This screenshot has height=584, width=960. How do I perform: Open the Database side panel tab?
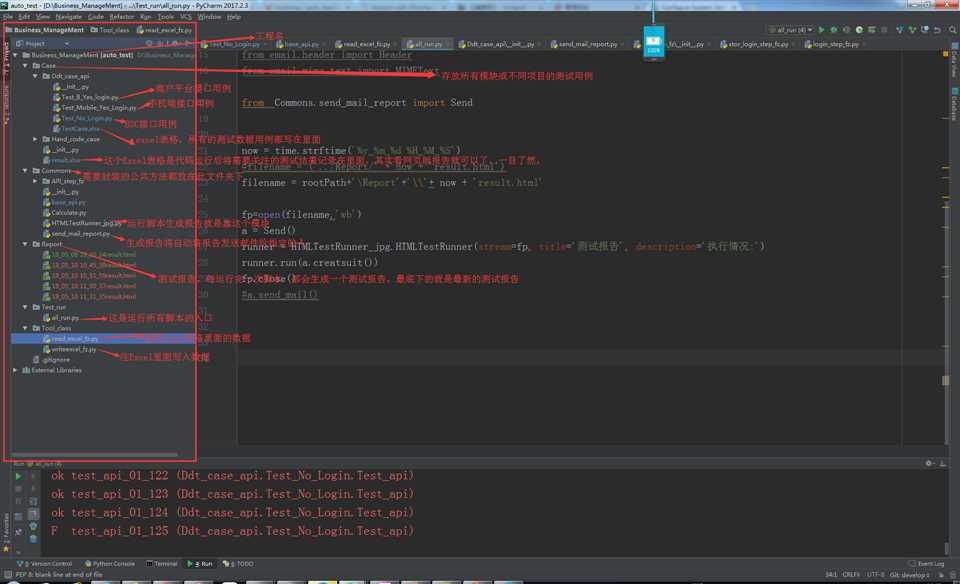(x=954, y=104)
